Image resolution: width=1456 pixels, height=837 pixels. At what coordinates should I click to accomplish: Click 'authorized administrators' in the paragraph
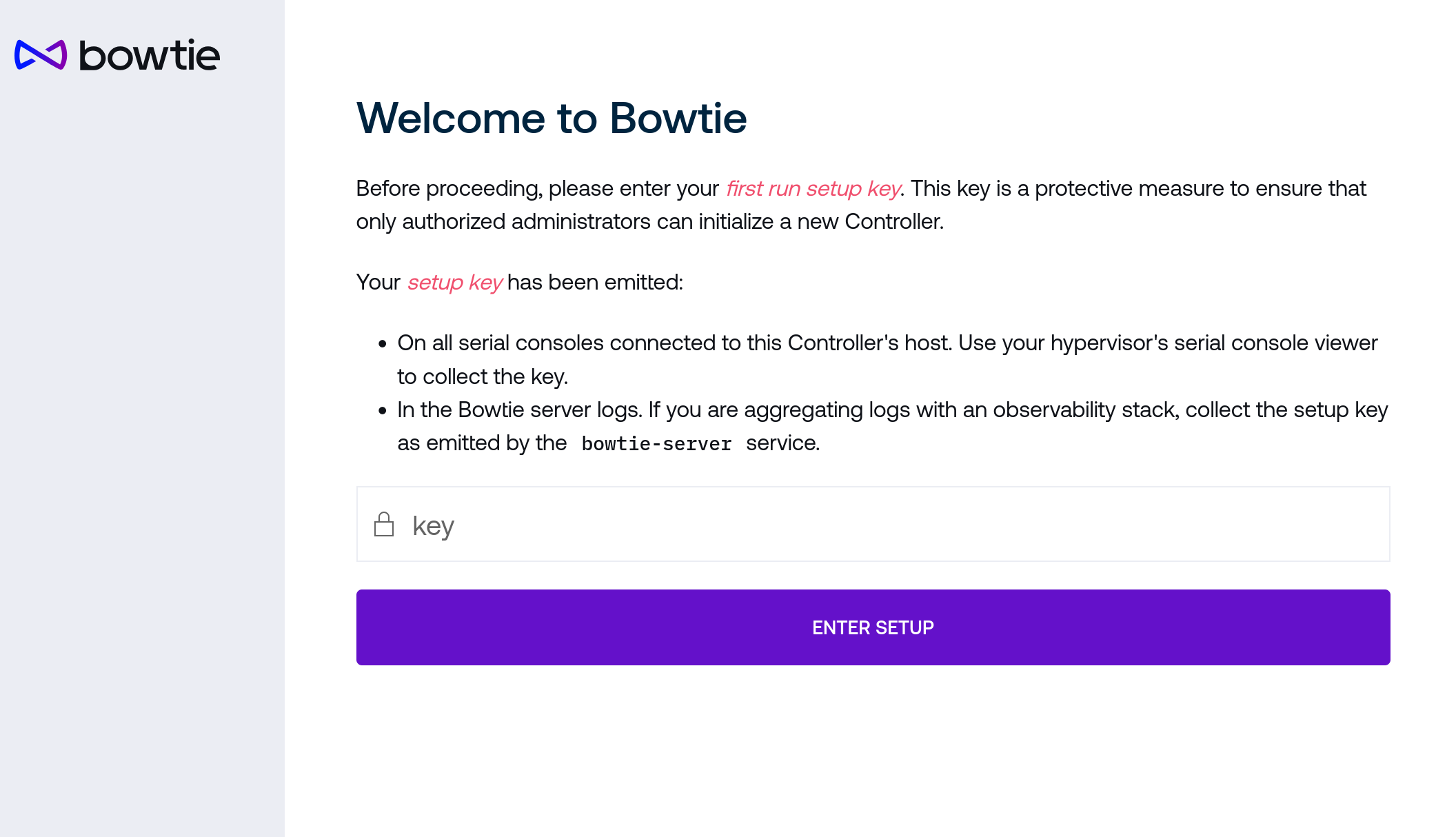(x=526, y=221)
